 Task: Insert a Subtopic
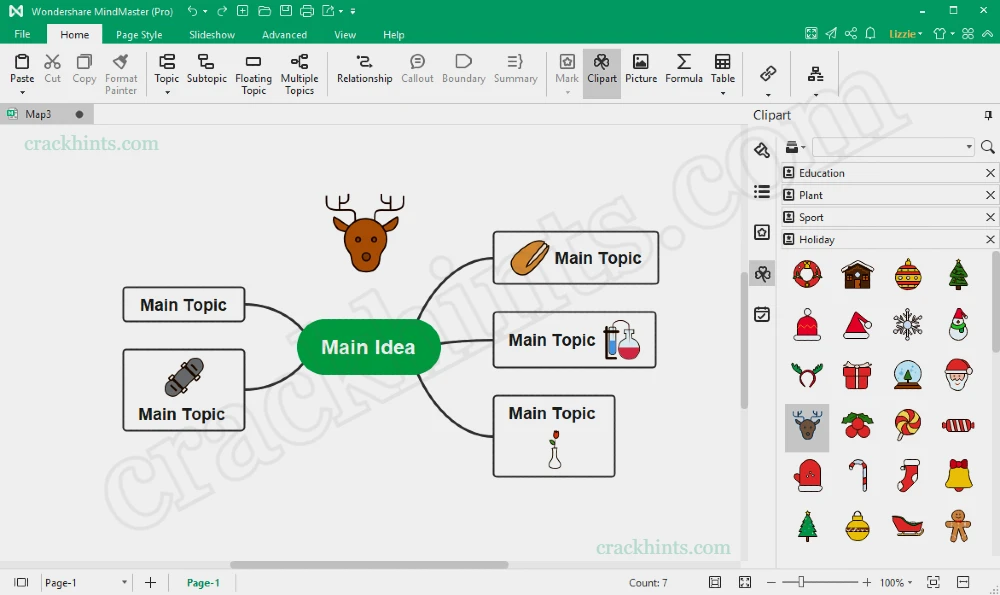[206, 70]
